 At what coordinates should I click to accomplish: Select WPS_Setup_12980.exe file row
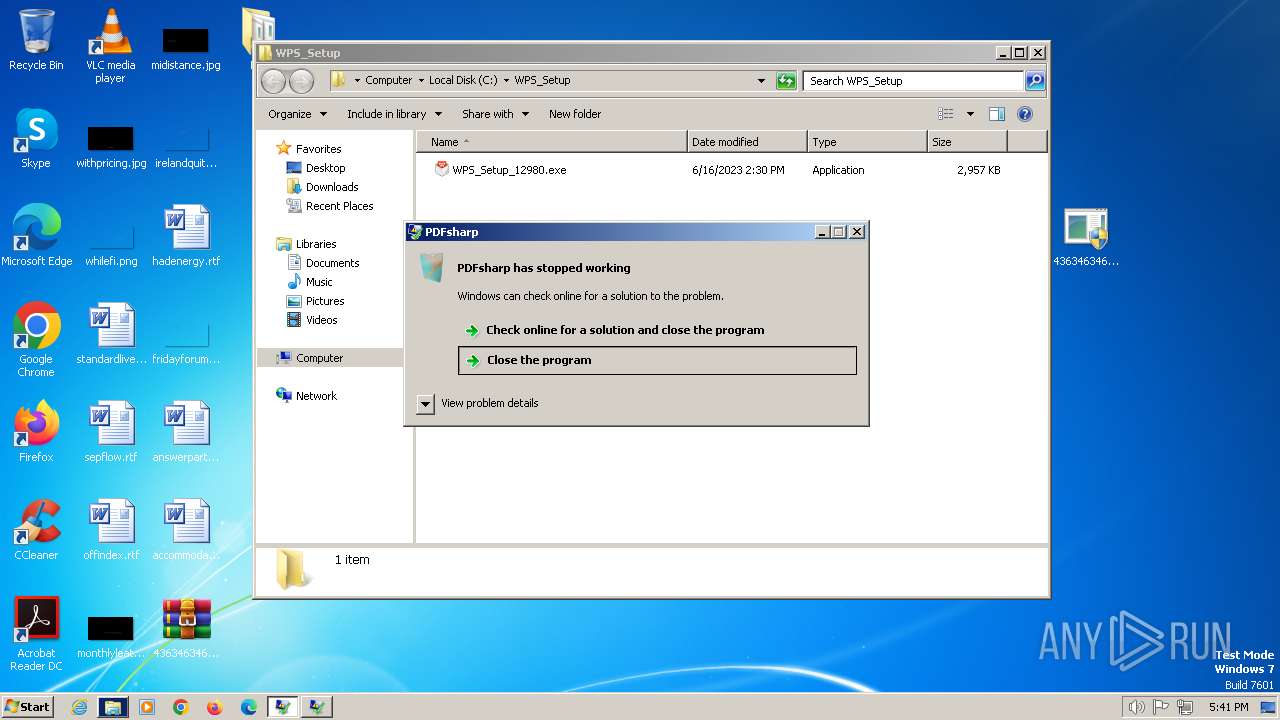(x=717, y=170)
